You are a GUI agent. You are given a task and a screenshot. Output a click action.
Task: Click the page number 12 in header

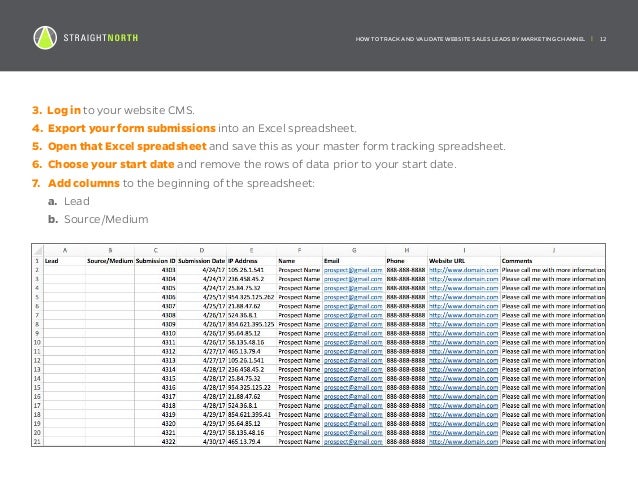pyautogui.click(x=603, y=39)
